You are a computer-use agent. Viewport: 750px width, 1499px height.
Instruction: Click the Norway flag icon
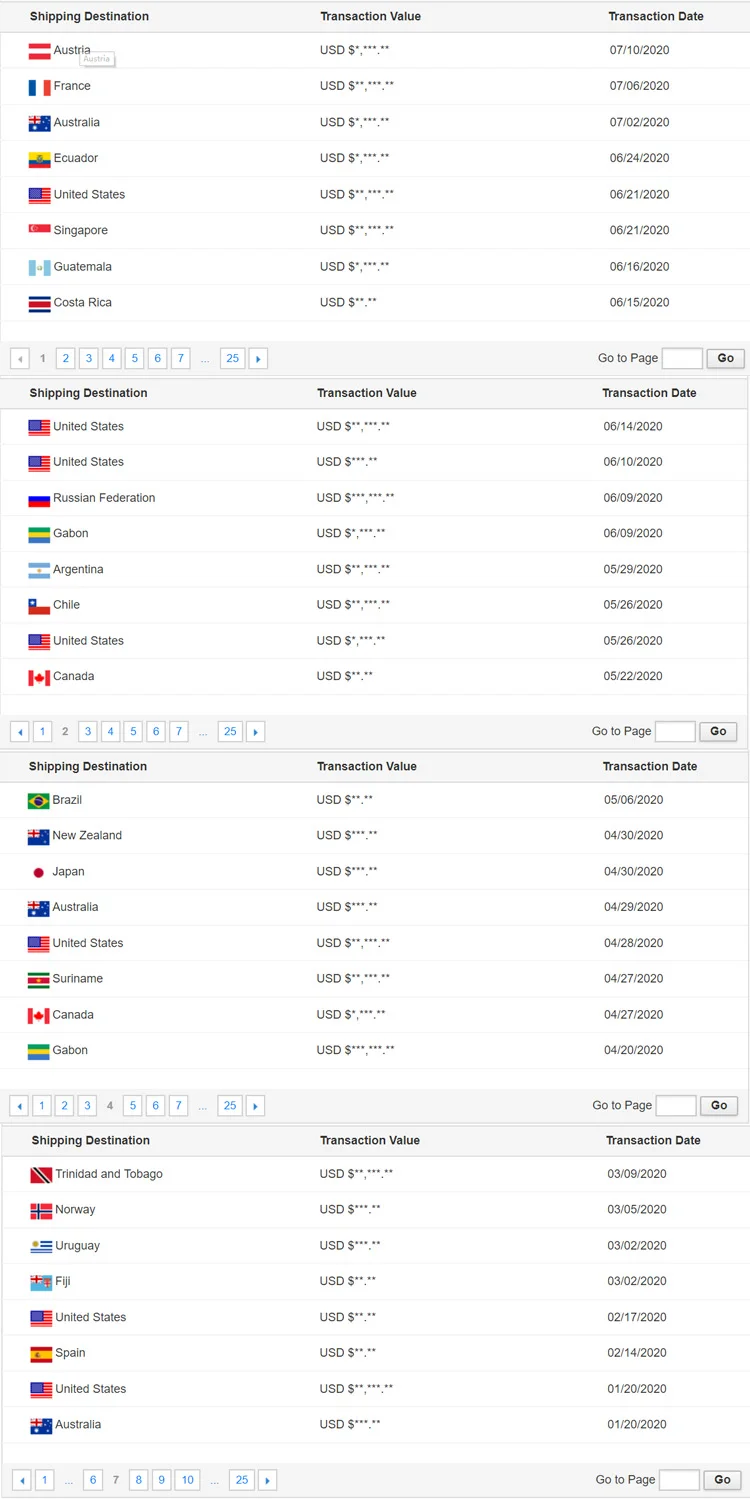pos(41,1210)
